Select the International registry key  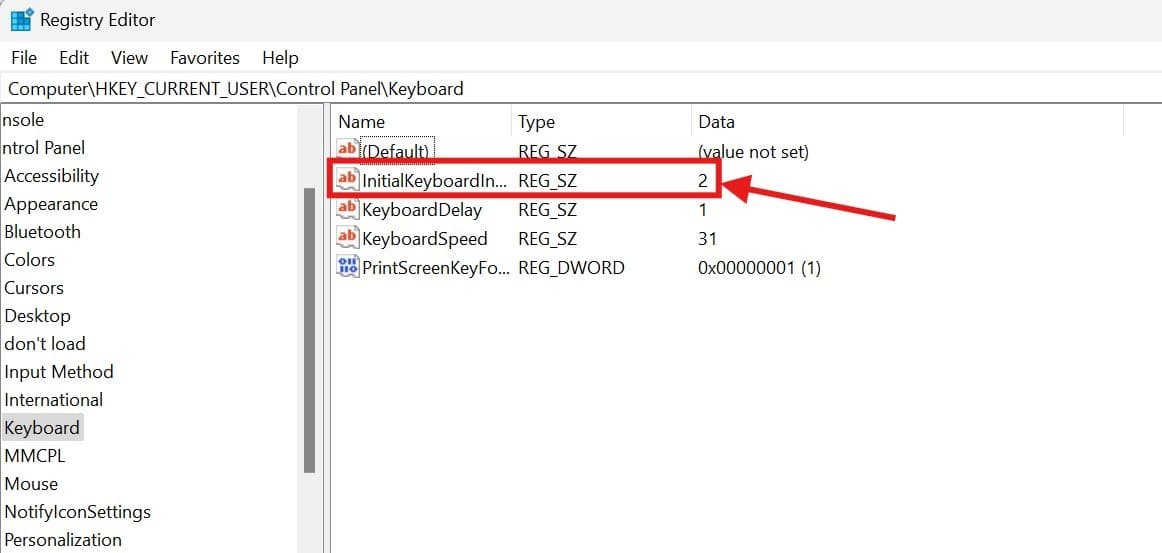[x=53, y=400]
